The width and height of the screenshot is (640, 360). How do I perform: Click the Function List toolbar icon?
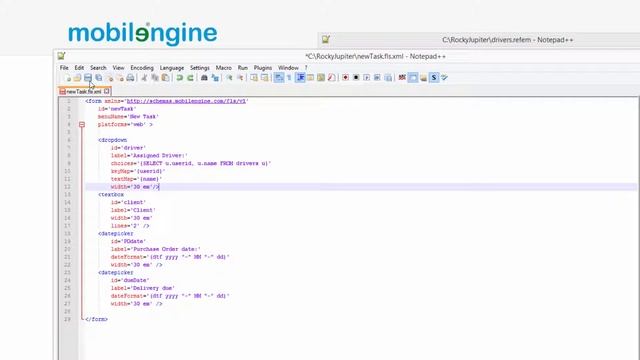pyautogui.click(x=331, y=78)
